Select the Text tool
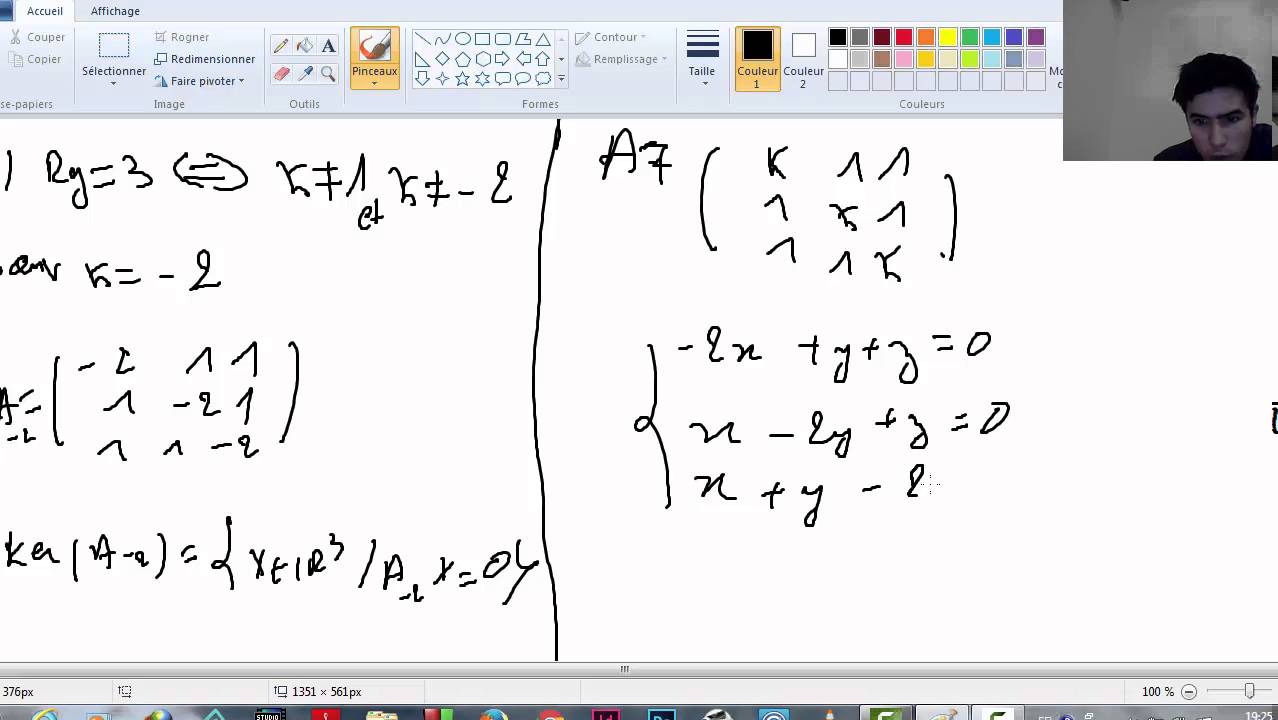This screenshot has width=1278, height=720. pos(328,45)
